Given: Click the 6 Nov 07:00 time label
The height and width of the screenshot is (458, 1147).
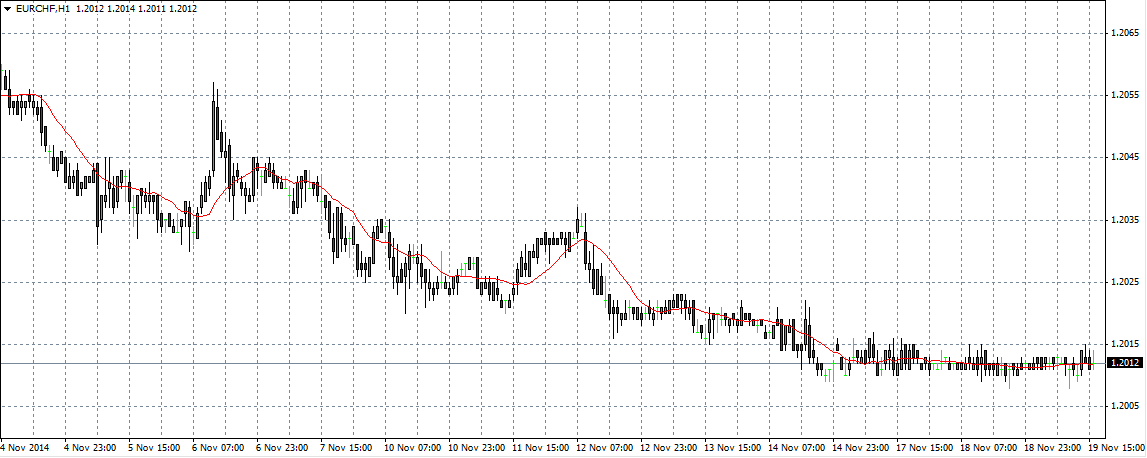Looking at the screenshot, I should (217, 447).
